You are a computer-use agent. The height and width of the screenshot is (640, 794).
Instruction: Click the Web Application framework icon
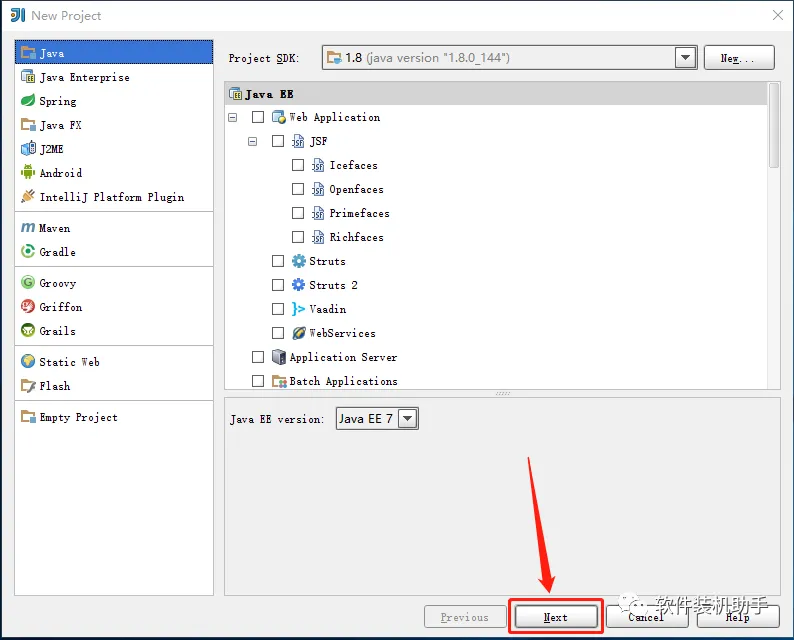point(279,117)
